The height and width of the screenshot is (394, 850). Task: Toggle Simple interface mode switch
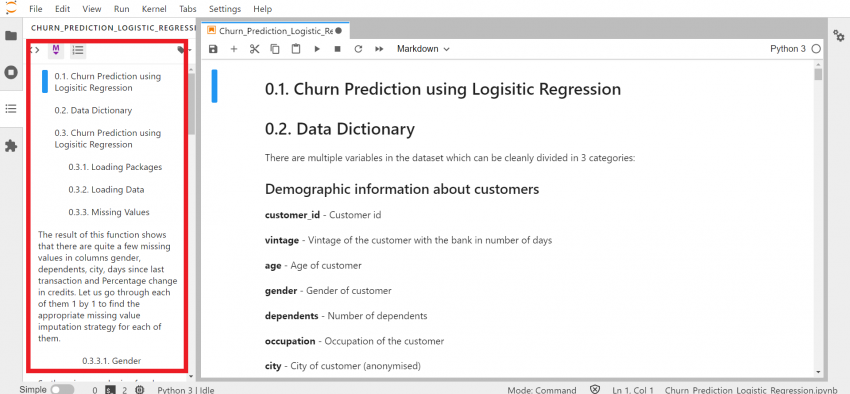[x=62, y=390]
